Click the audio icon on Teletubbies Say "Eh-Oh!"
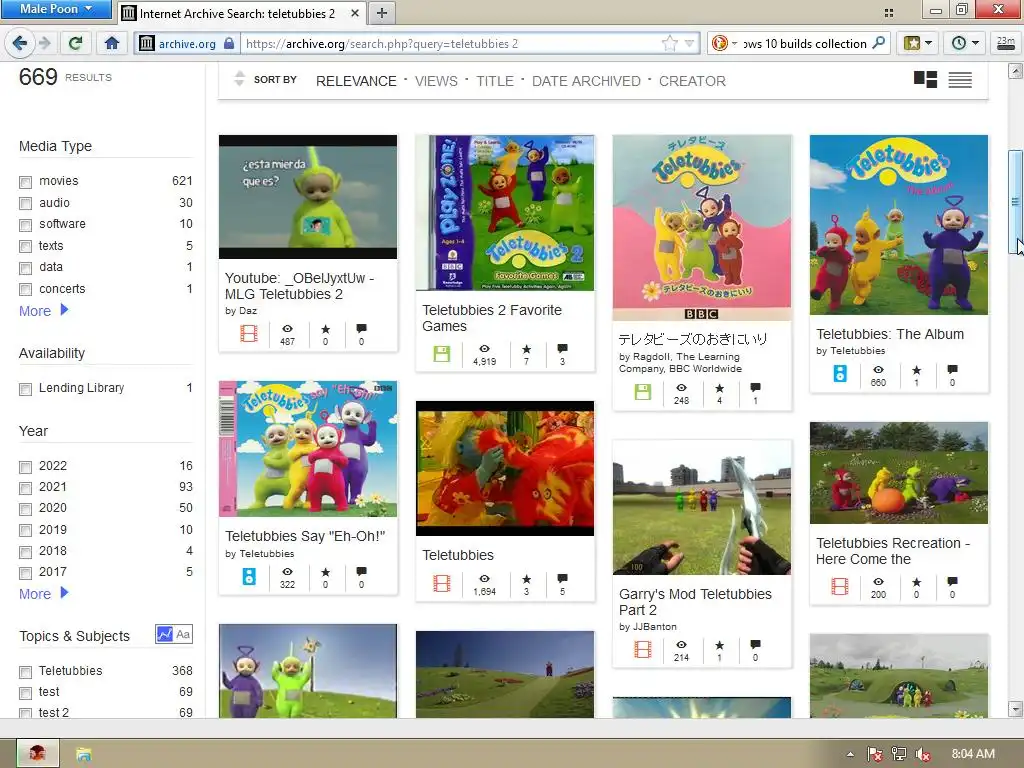The height and width of the screenshot is (768, 1024). [249, 576]
